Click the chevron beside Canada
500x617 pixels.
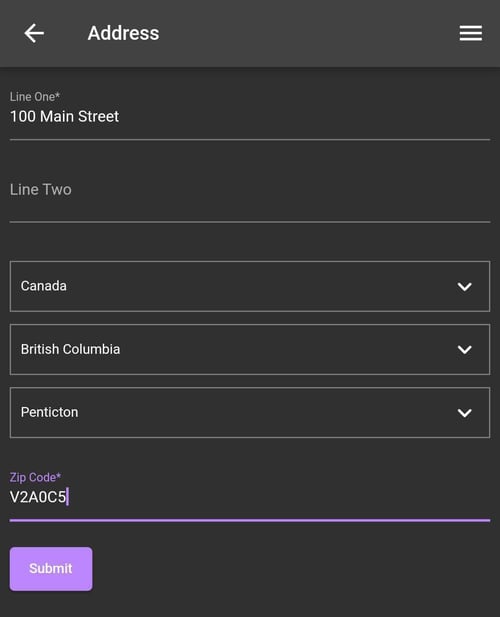click(x=465, y=286)
